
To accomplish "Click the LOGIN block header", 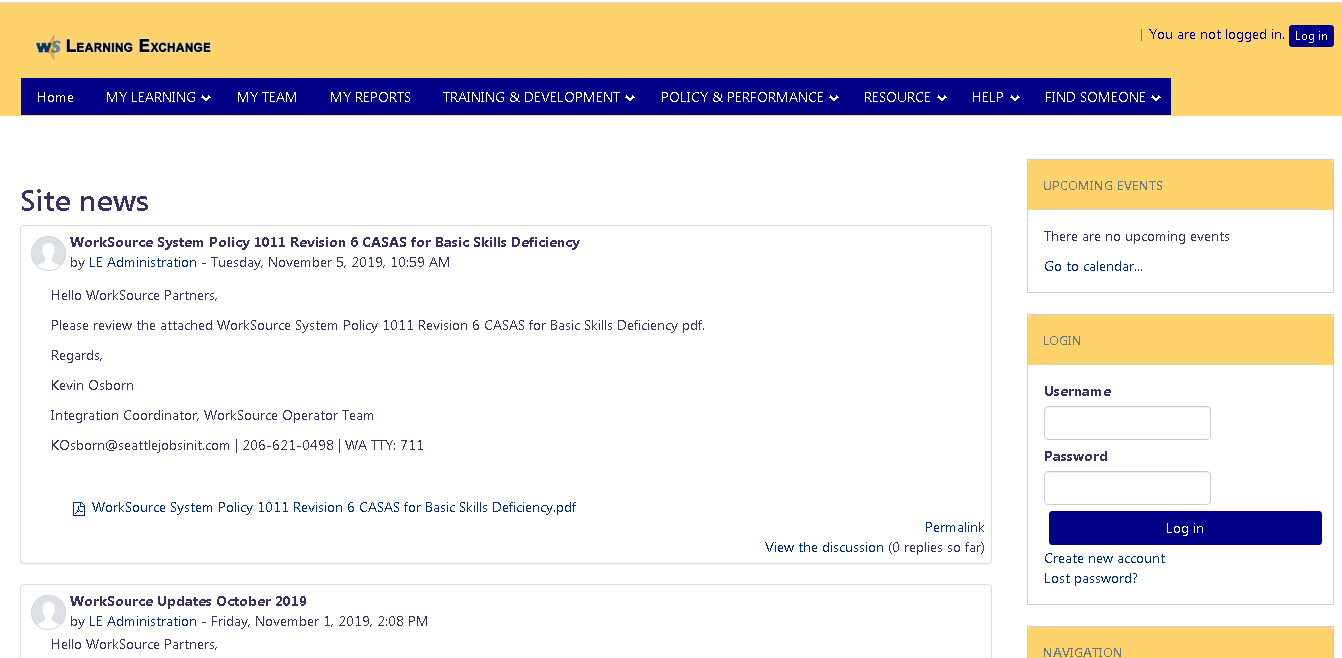I will [1180, 340].
